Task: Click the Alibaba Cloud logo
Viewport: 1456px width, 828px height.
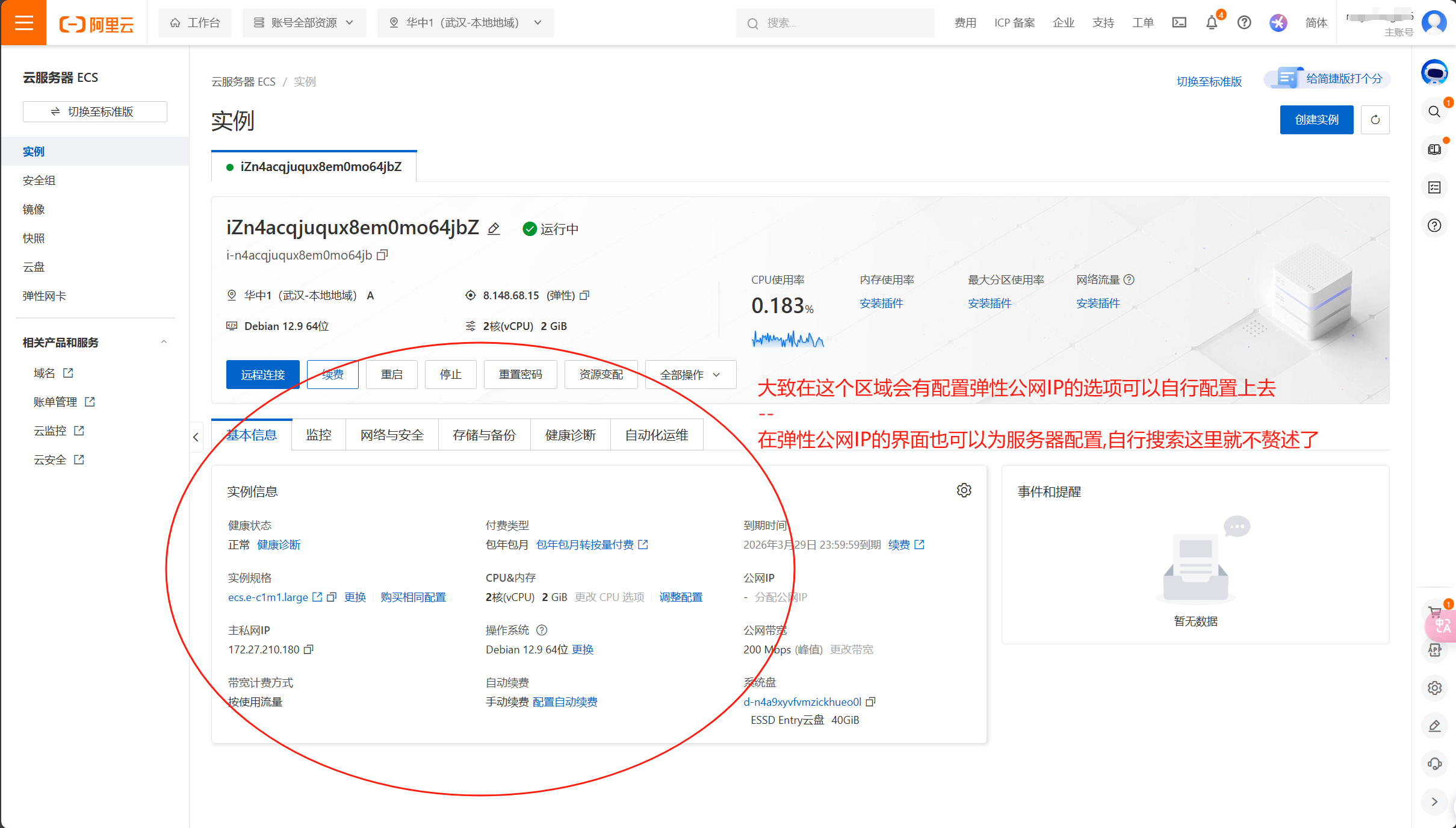Action: click(x=96, y=24)
